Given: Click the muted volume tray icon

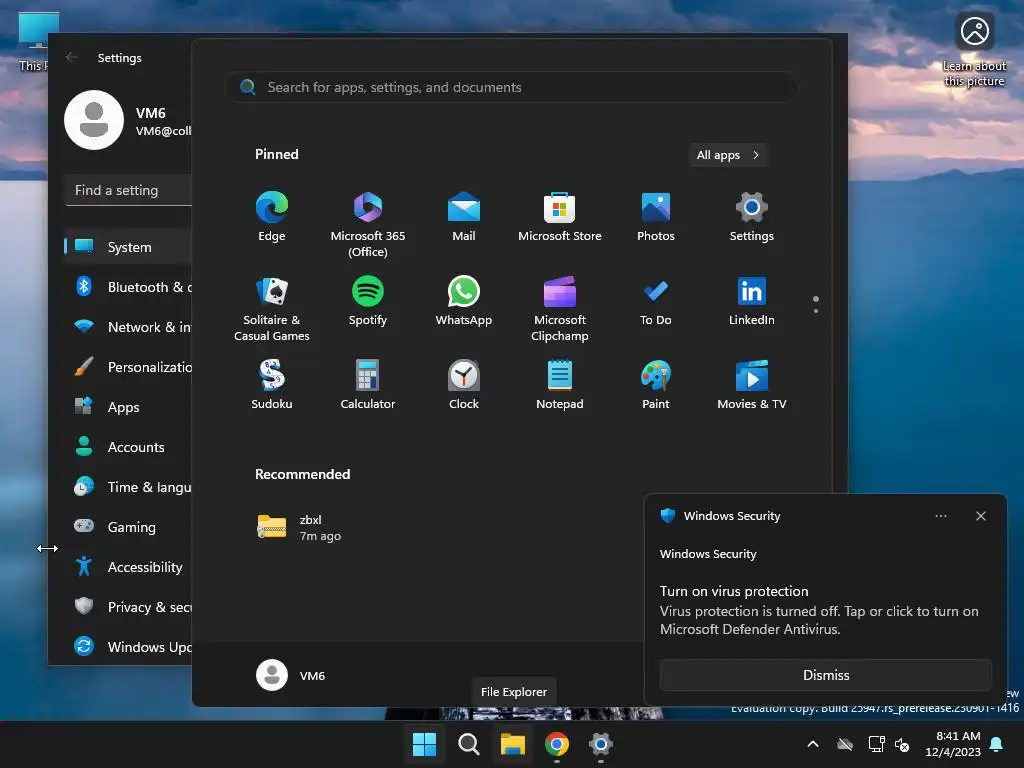Looking at the screenshot, I should point(902,744).
